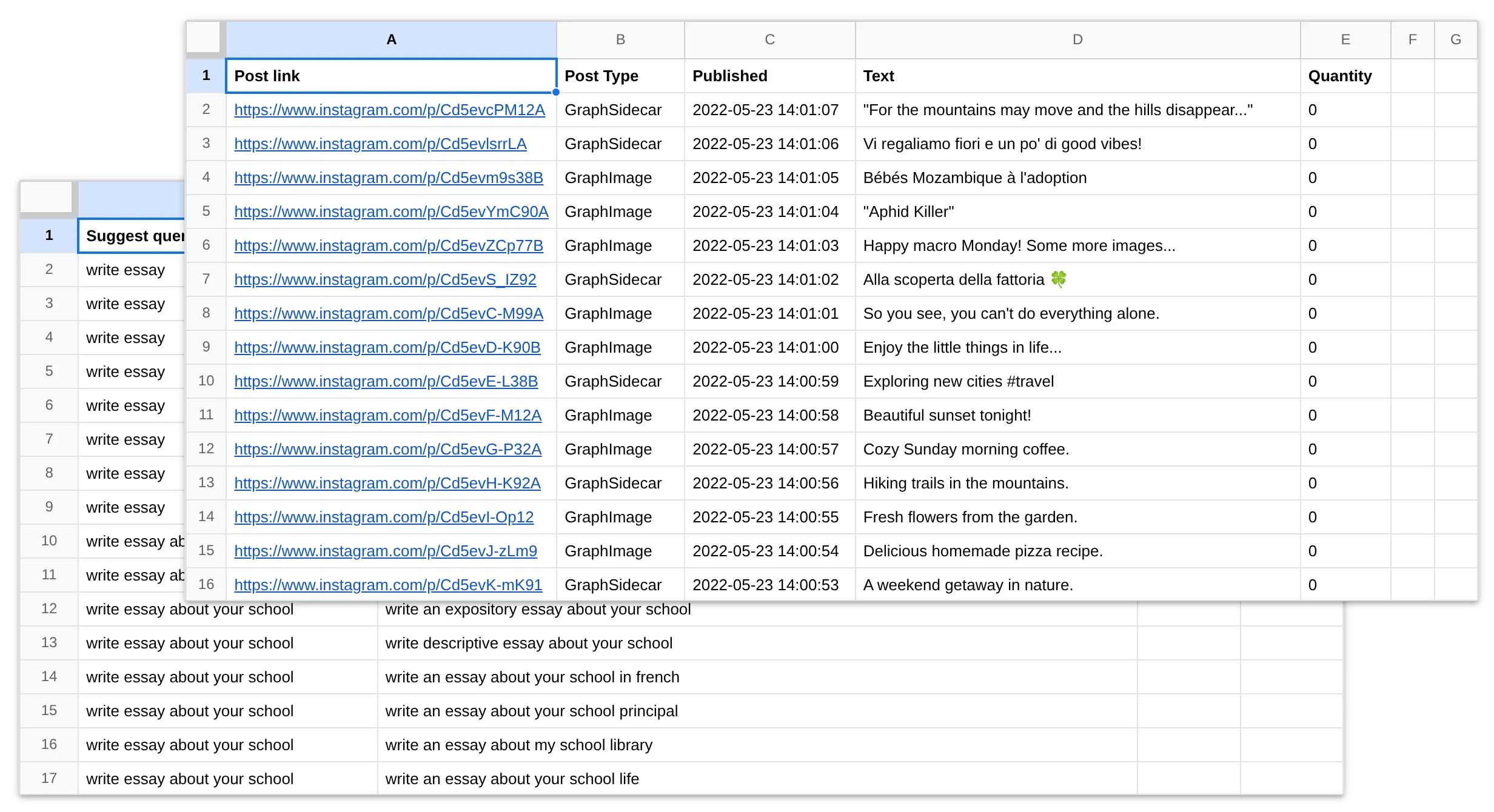1494x812 pixels.
Task: Select row 17 header in essay sheet
Action: [49, 779]
